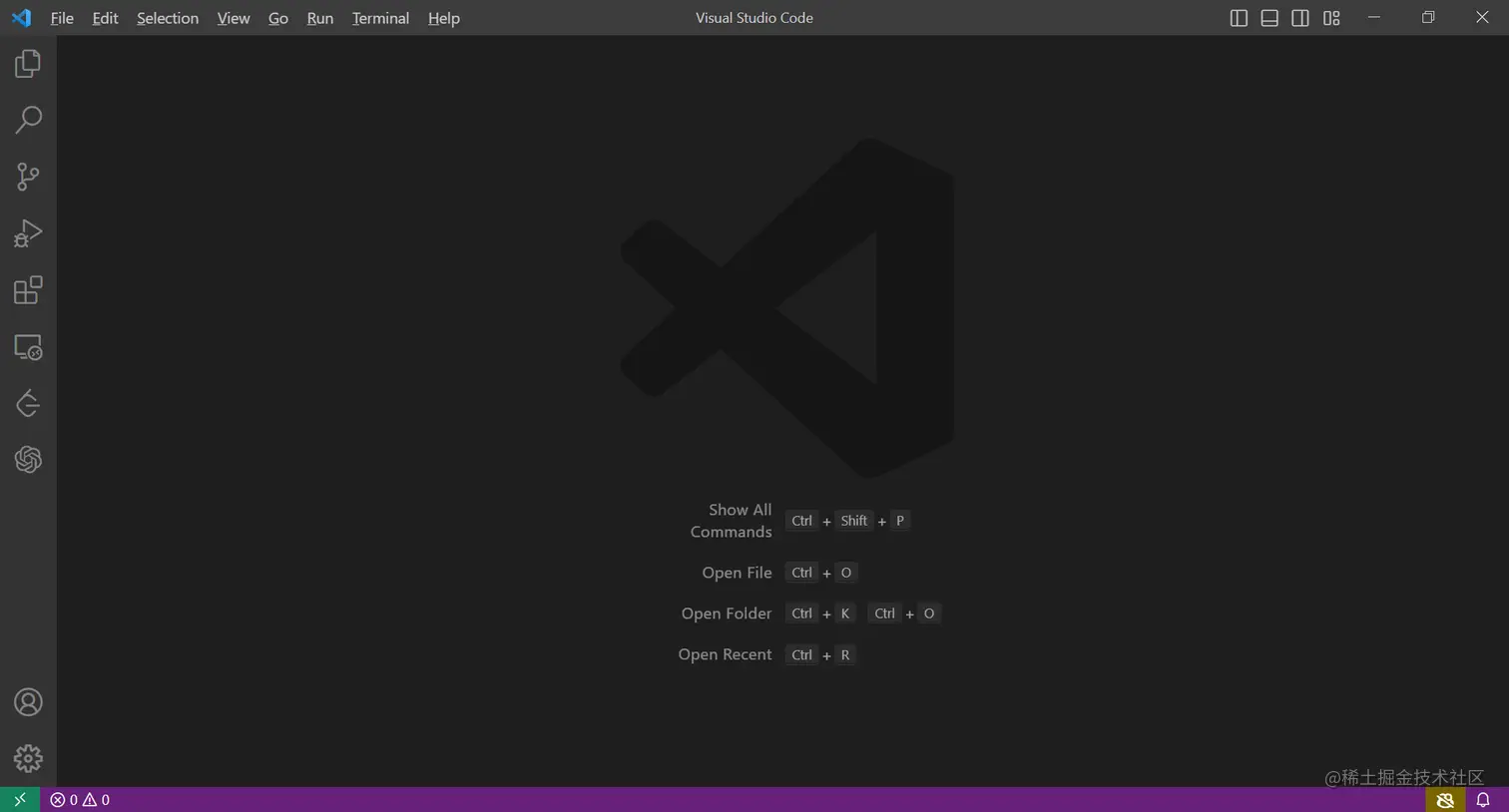Screen dimensions: 1509x812
Task: Open the Extensions view
Action: 28,290
